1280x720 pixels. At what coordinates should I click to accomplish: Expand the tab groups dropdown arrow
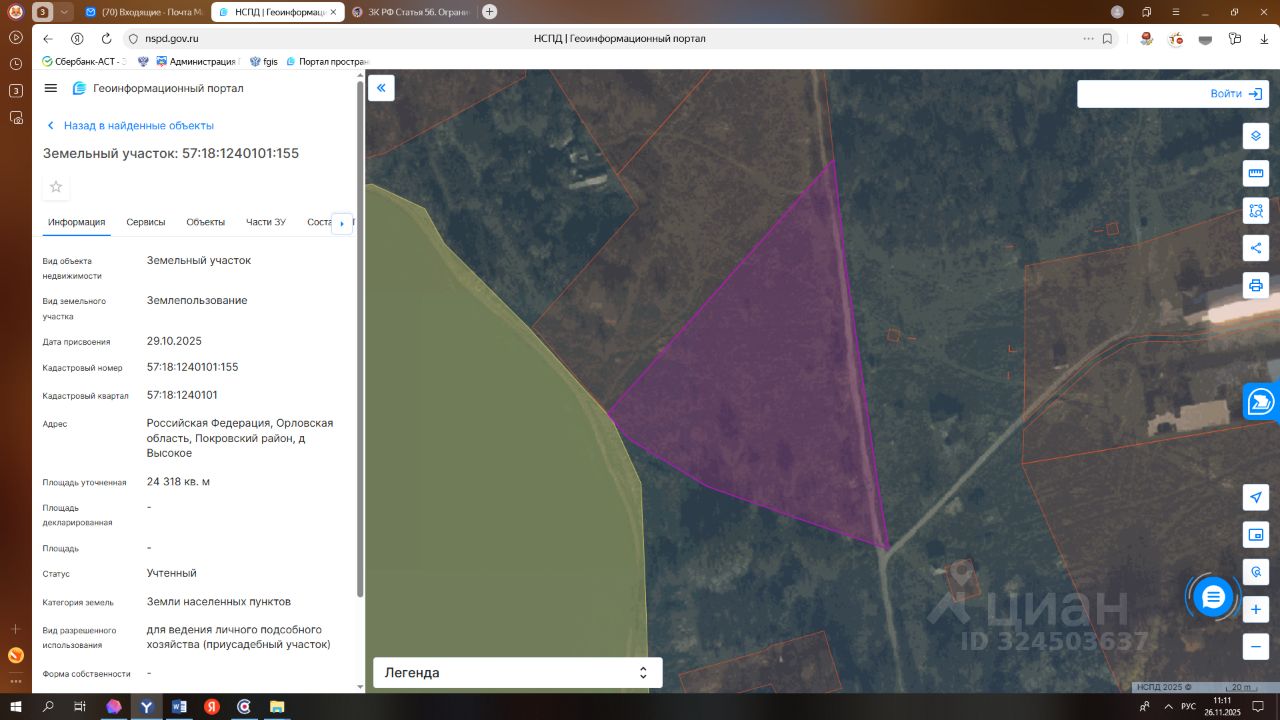point(65,12)
